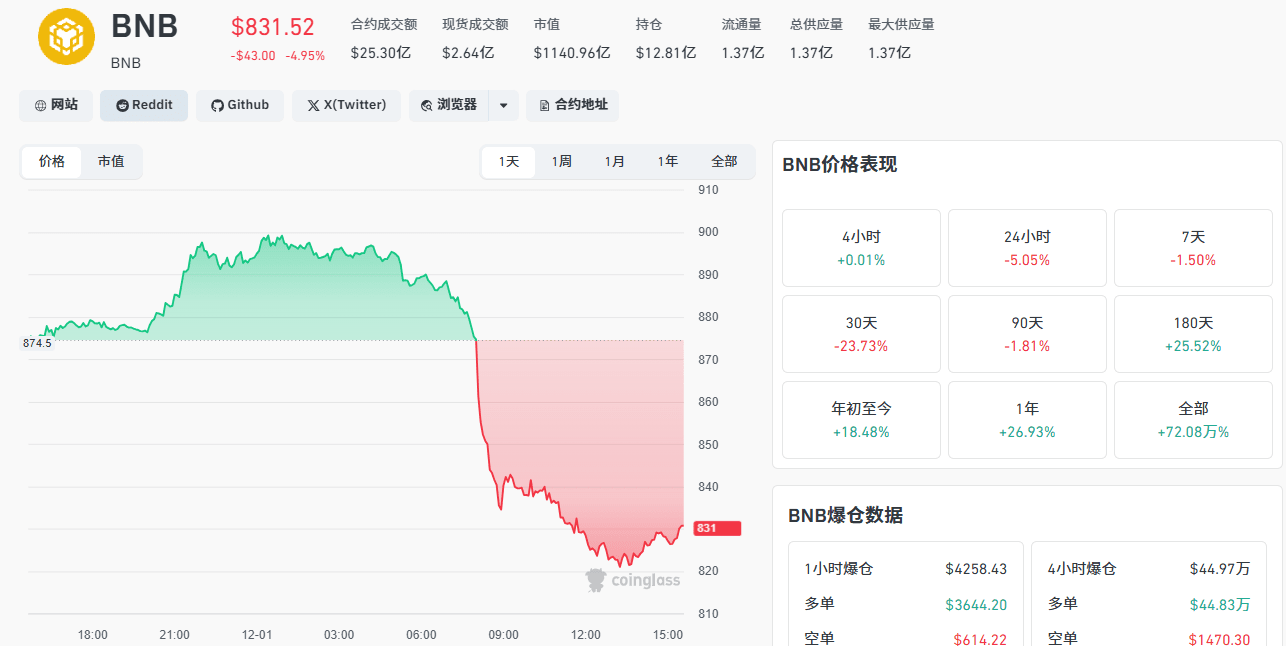
Task: Click the $831.52 price value
Action: [x=272, y=27]
